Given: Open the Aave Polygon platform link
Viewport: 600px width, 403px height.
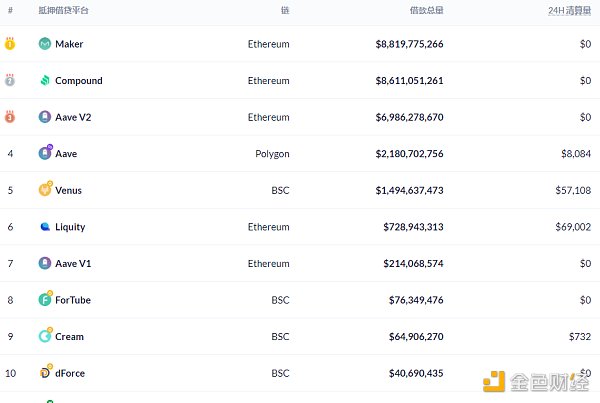Looking at the screenshot, I should [66, 154].
